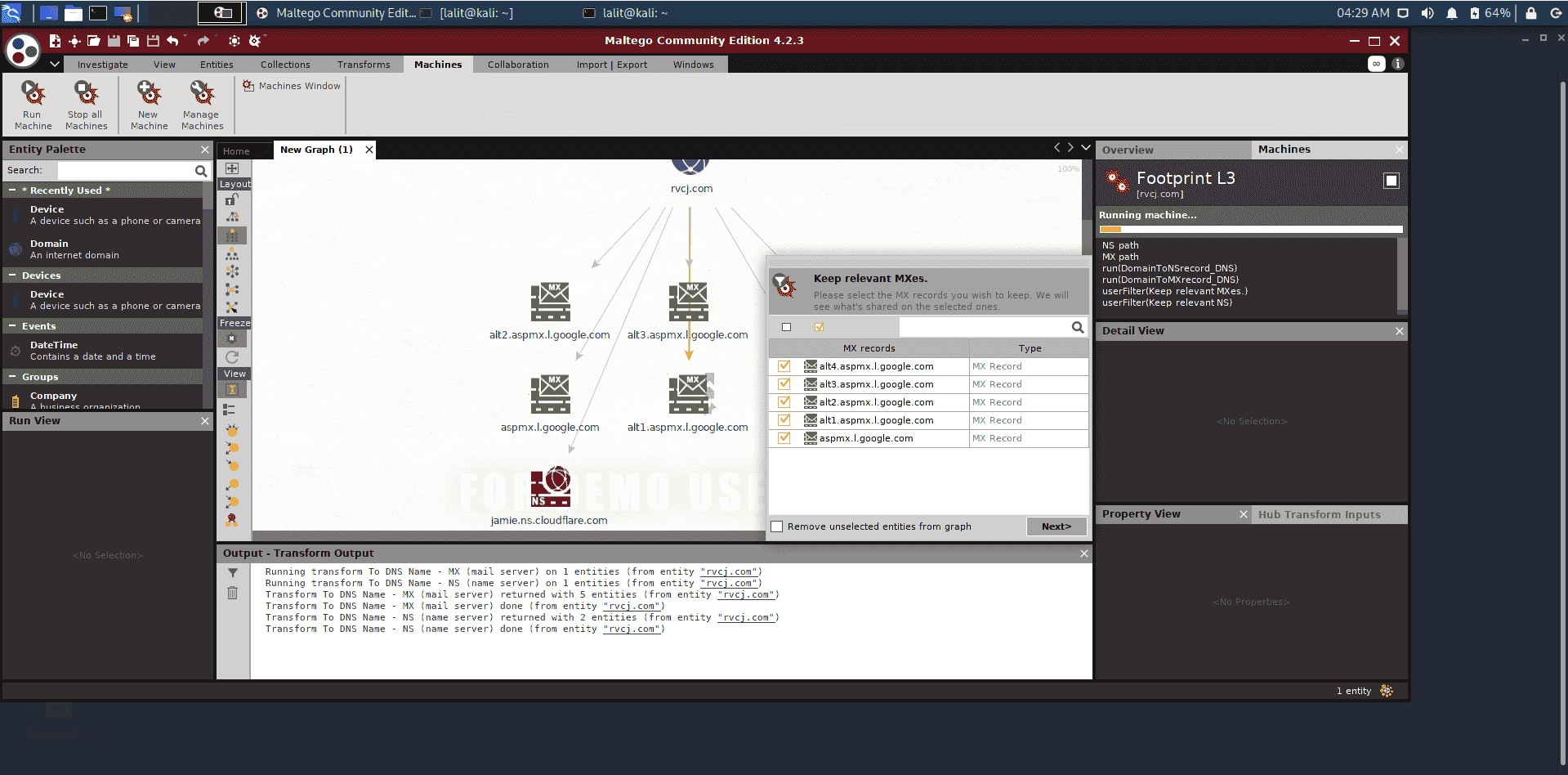Image resolution: width=1568 pixels, height=775 pixels.
Task: Open the Windows ribbon tab
Action: pyautogui.click(x=693, y=65)
